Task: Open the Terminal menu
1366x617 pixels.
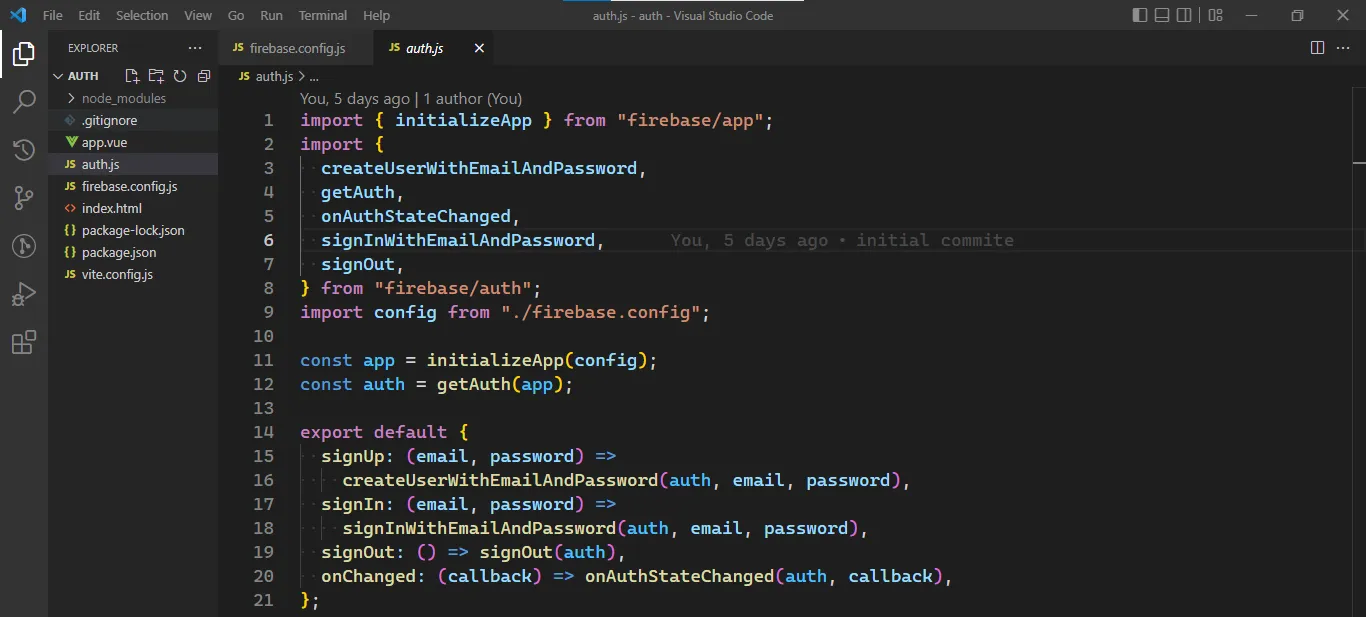Action: click(x=322, y=15)
